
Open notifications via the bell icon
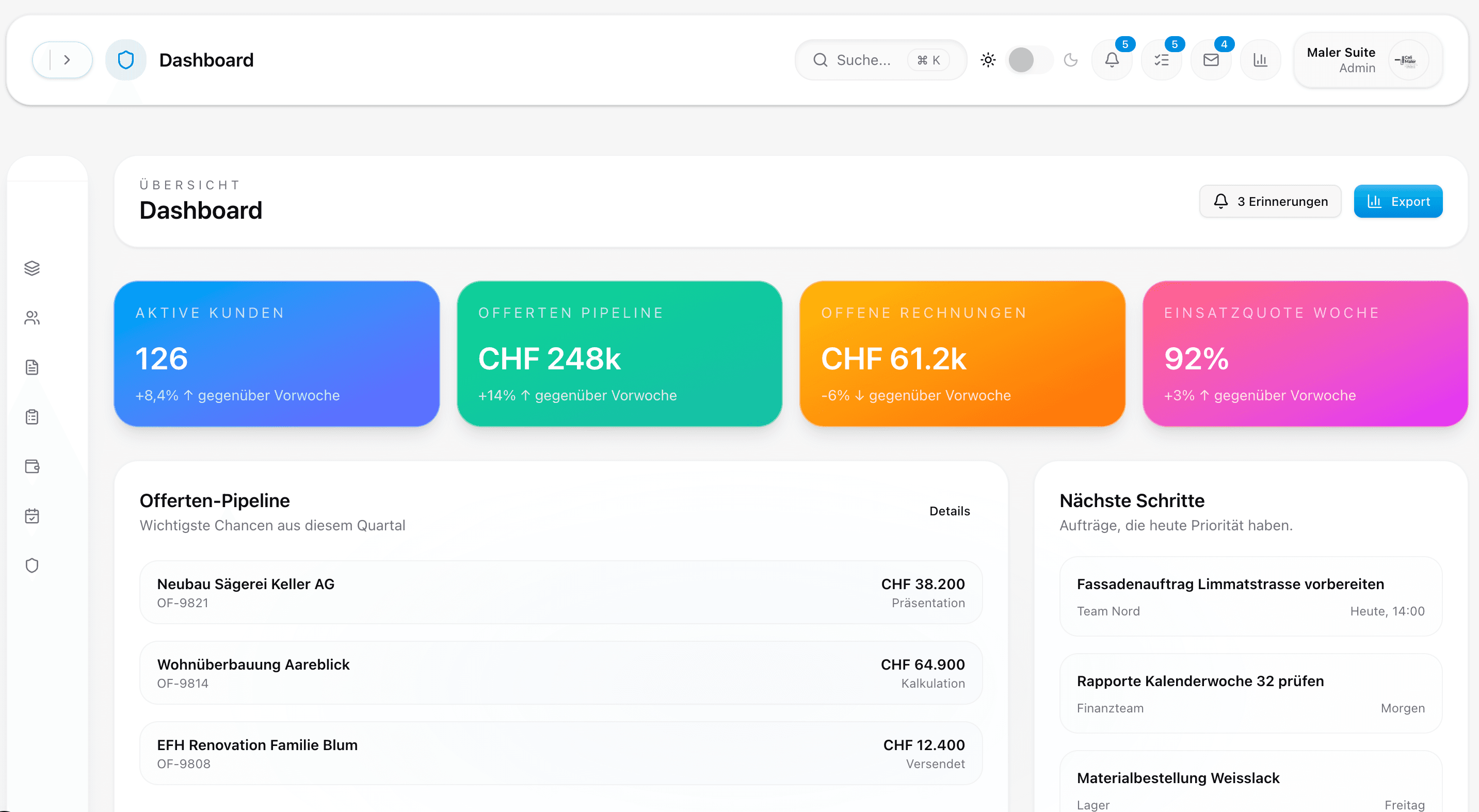pos(1112,60)
